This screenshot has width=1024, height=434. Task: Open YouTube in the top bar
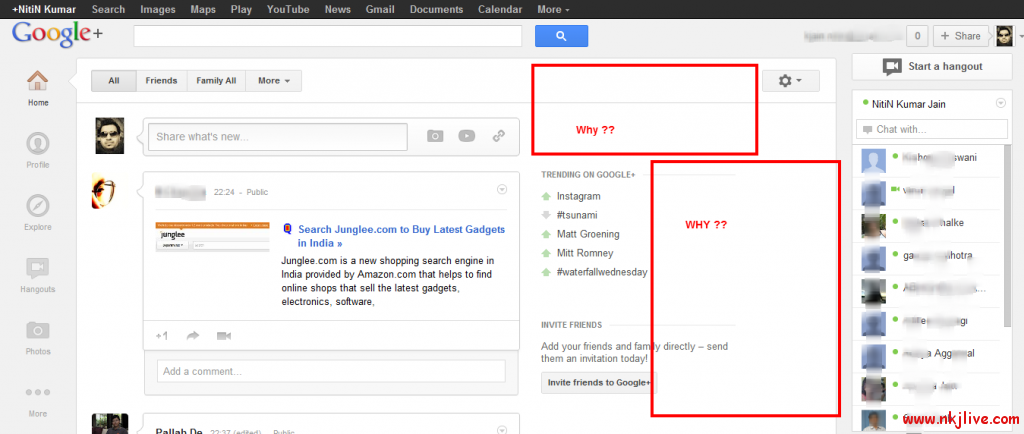pos(288,9)
